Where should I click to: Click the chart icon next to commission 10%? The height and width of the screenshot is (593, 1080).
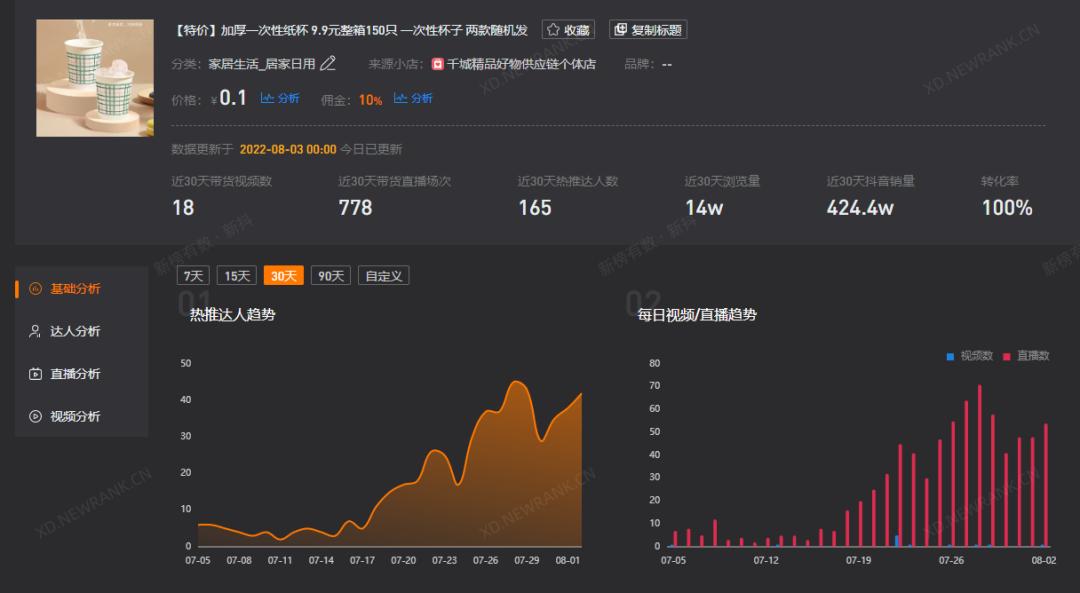[400, 98]
